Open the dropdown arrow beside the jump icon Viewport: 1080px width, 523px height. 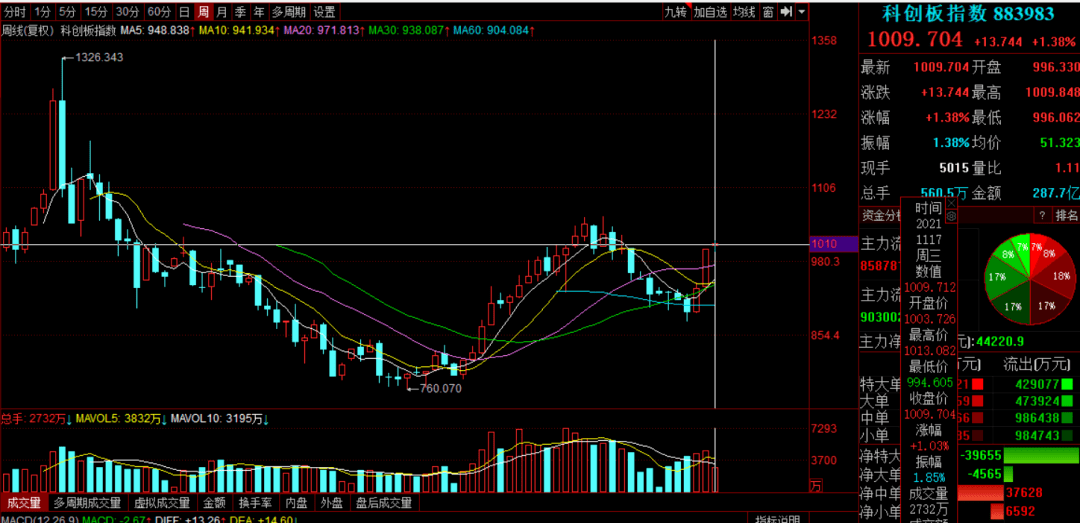pyautogui.click(x=801, y=12)
